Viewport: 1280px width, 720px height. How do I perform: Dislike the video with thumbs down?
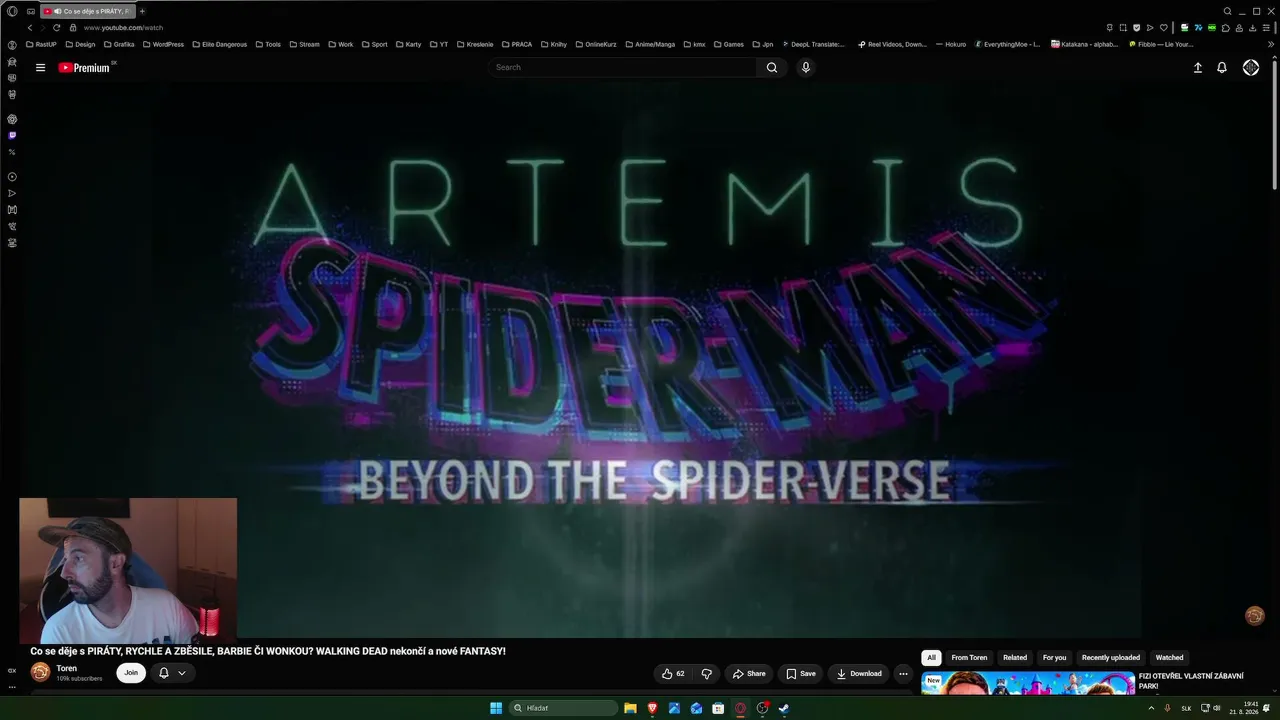pyautogui.click(x=706, y=674)
